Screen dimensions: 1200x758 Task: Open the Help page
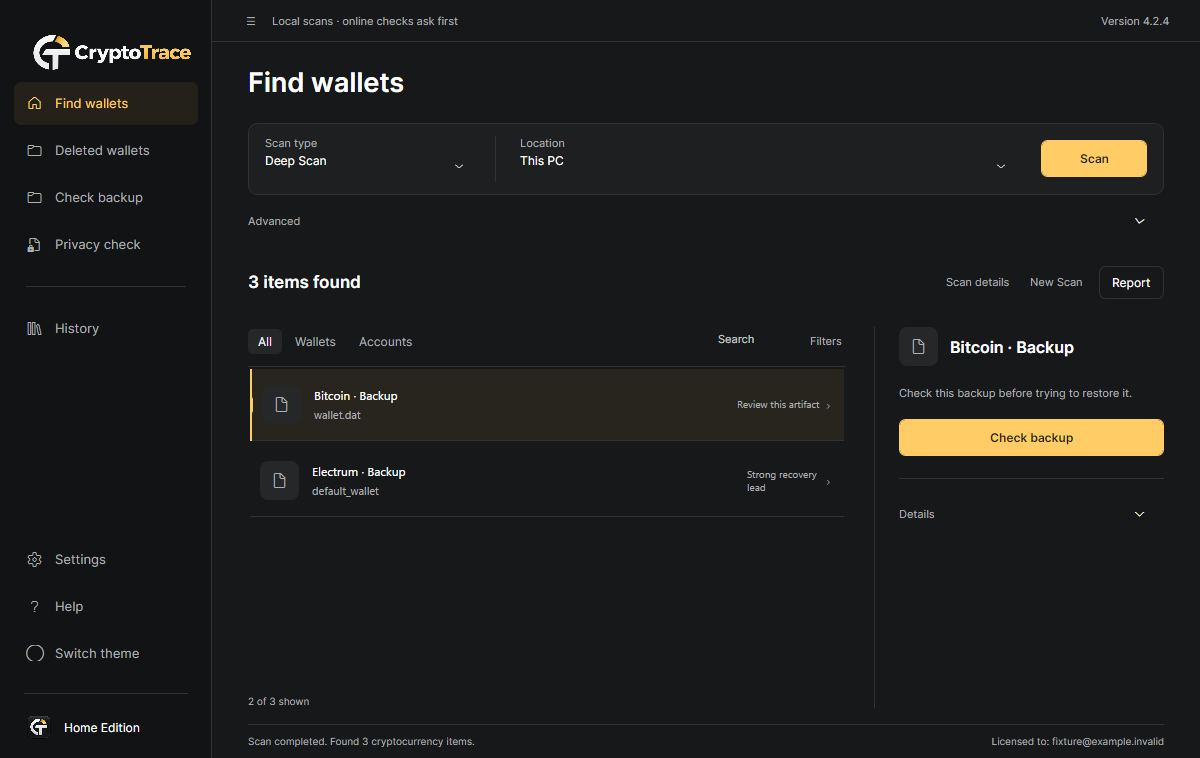[106, 606]
